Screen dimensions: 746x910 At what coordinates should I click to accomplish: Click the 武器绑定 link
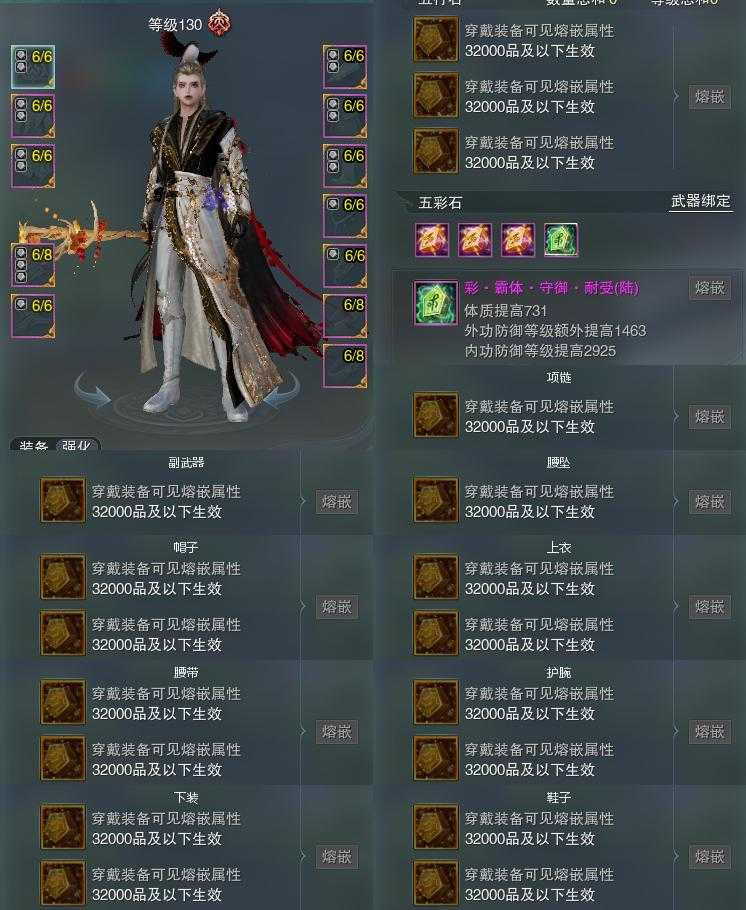tap(700, 201)
